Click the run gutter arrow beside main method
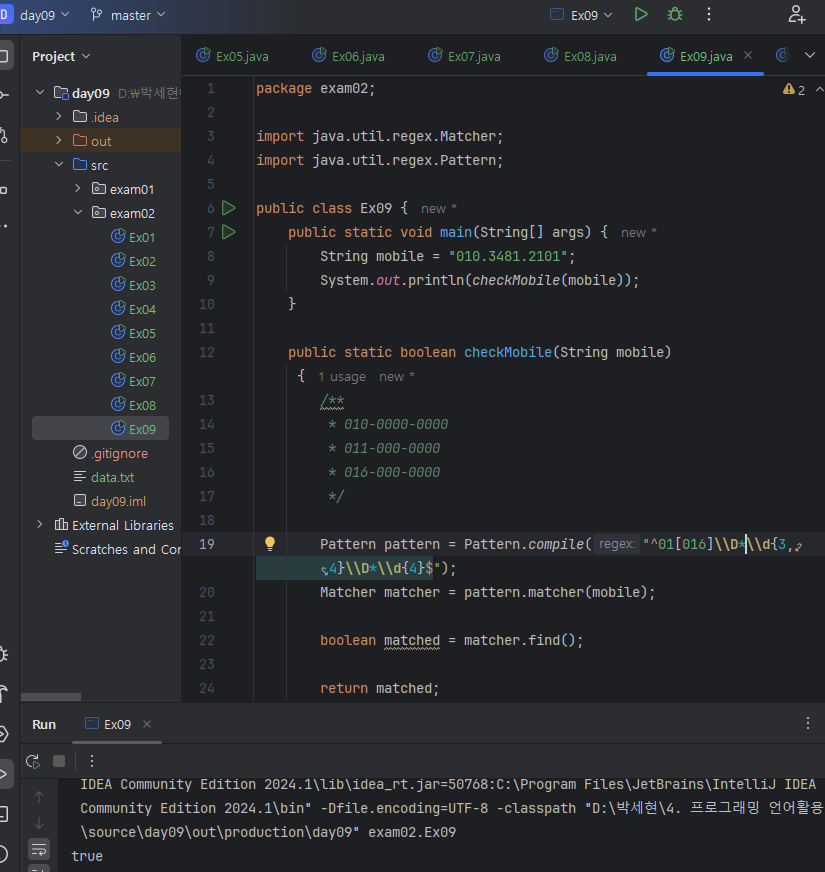 pyautogui.click(x=229, y=232)
